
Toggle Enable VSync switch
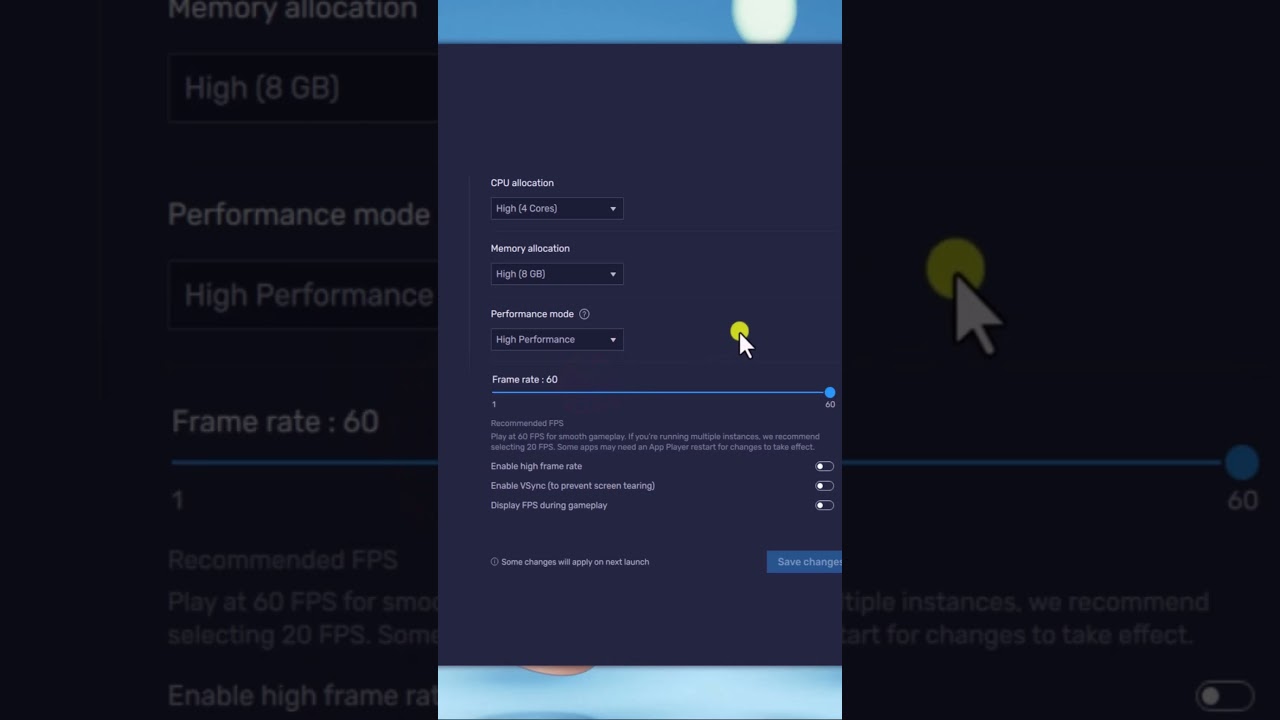[824, 486]
